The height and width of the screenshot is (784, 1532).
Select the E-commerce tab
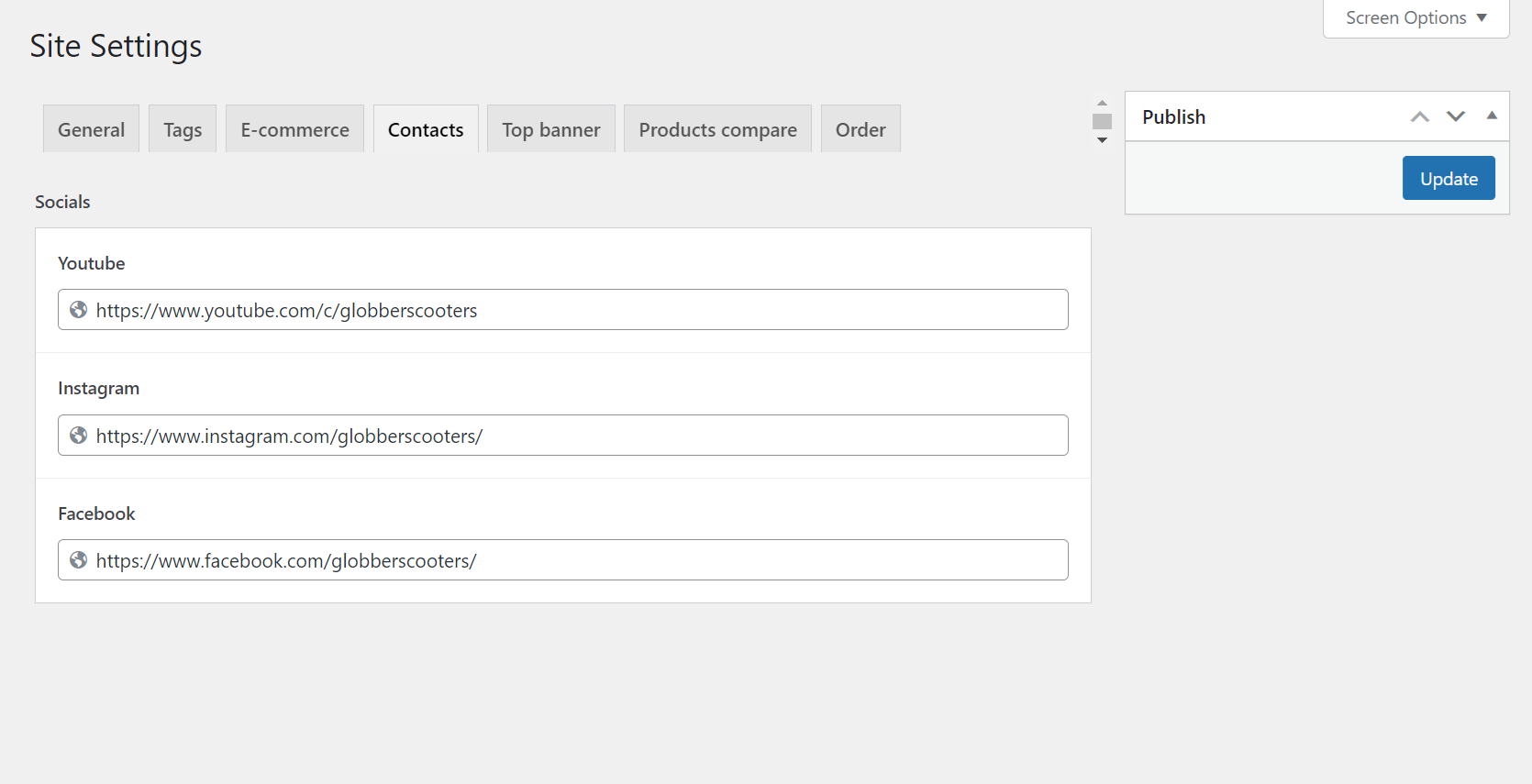294,129
